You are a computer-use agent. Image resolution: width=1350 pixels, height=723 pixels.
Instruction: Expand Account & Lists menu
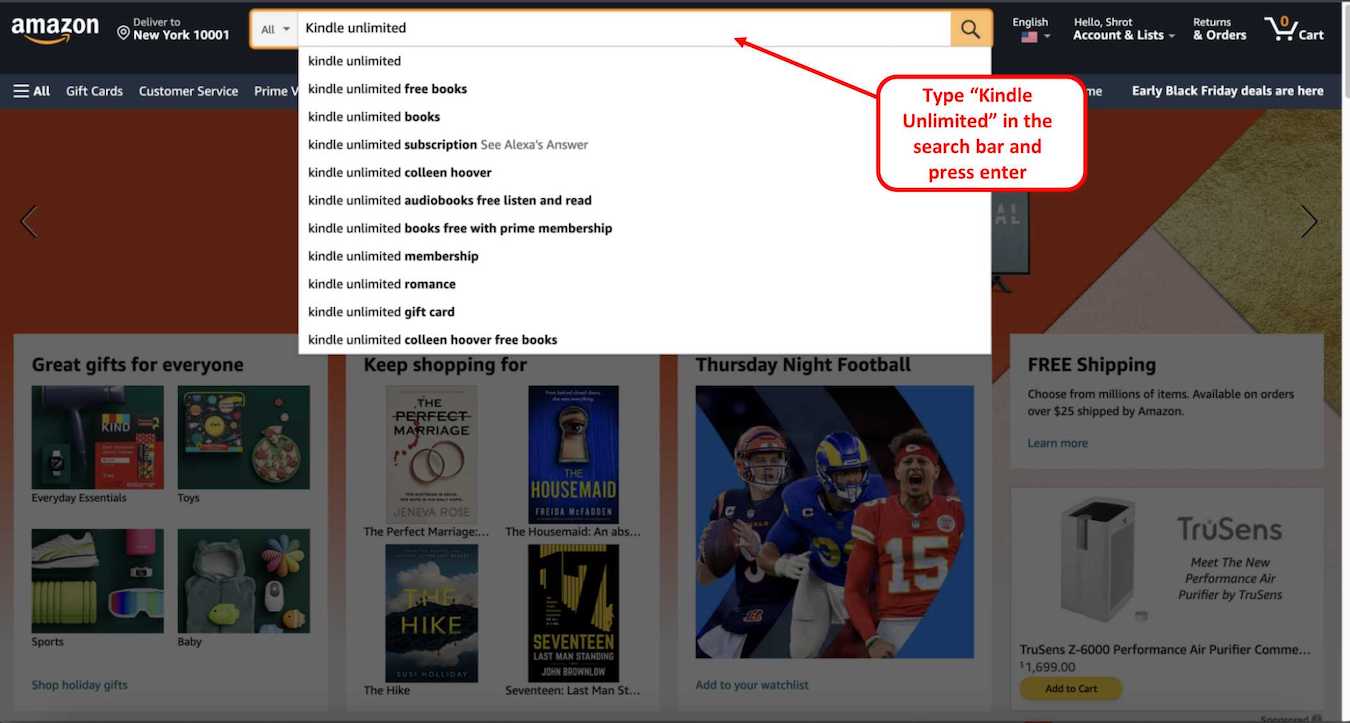(x=1124, y=29)
